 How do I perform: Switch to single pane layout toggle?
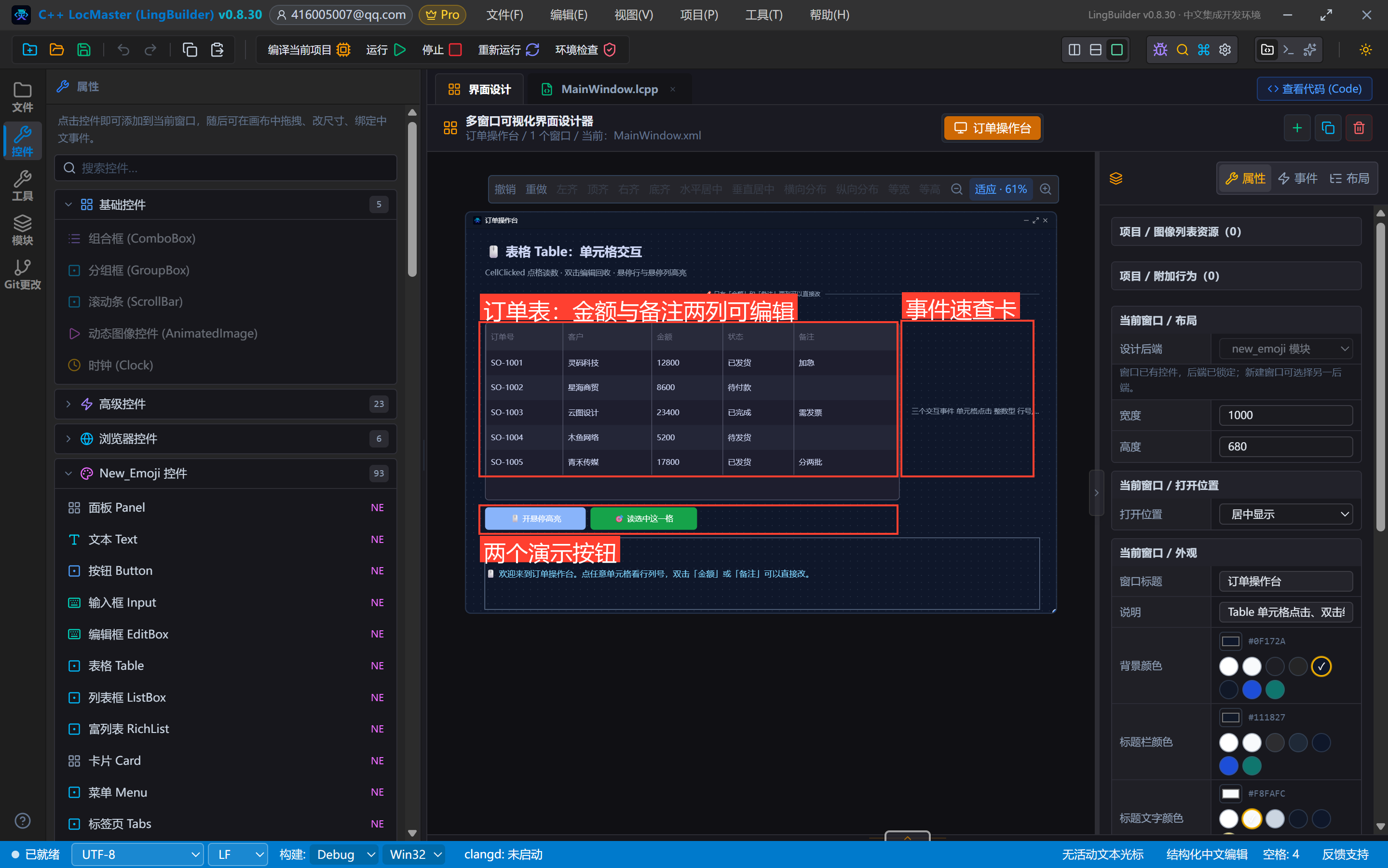click(x=1116, y=50)
